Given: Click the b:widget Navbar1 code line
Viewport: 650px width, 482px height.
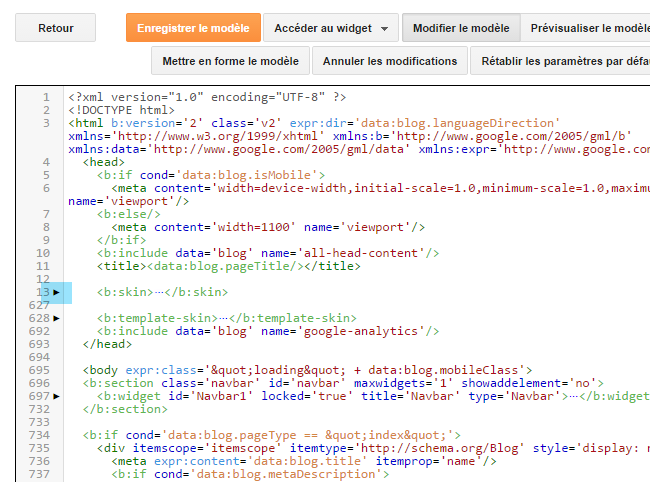Looking at the screenshot, I should pos(374,397).
